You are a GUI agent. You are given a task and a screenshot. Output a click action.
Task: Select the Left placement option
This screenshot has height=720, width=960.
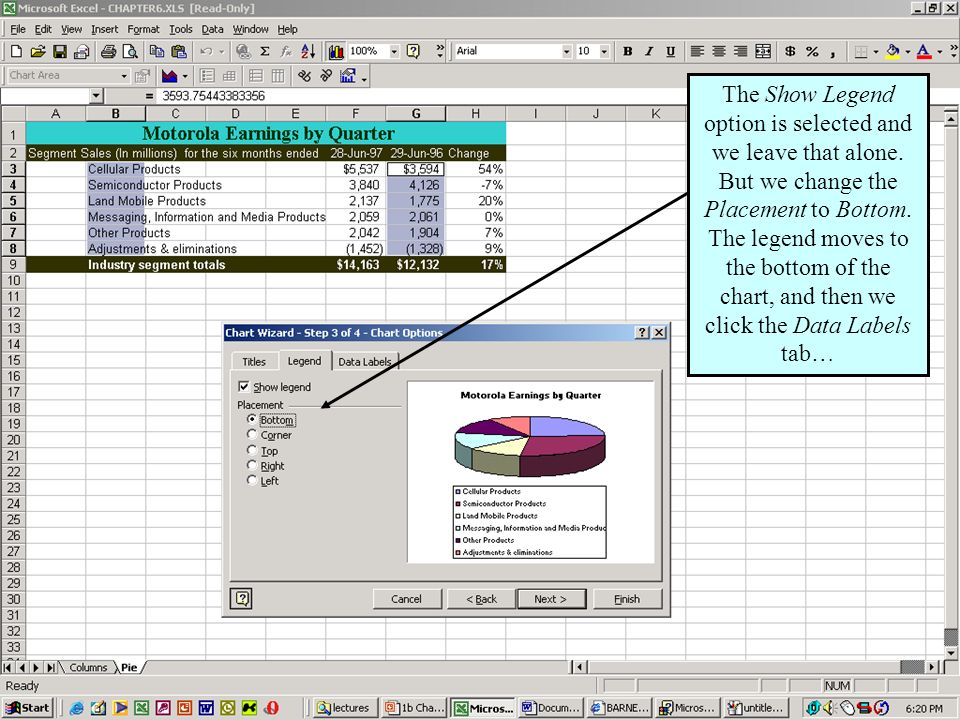pos(252,481)
